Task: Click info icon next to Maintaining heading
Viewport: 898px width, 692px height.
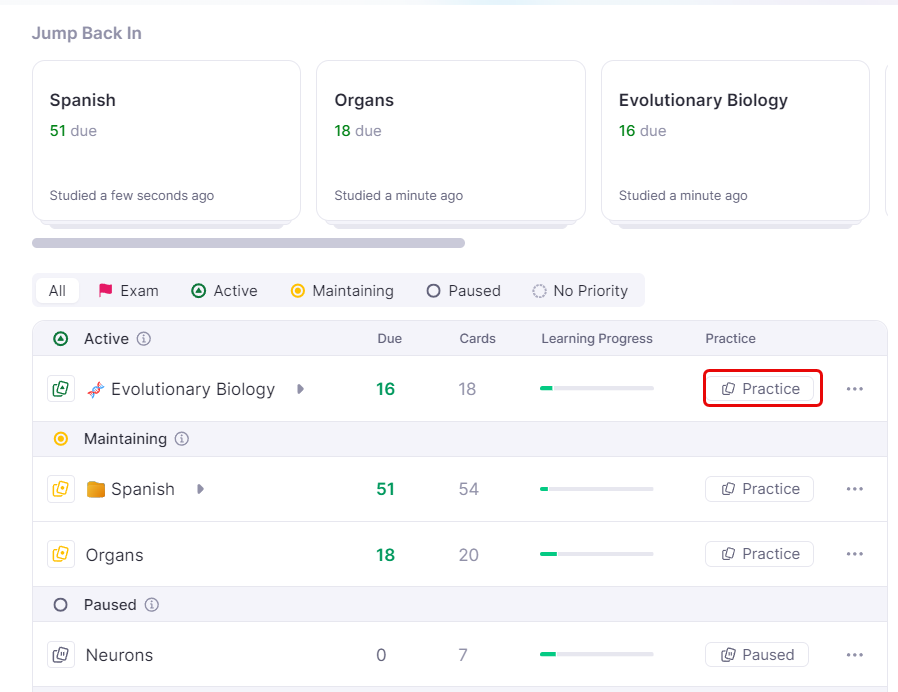Action: [182, 439]
